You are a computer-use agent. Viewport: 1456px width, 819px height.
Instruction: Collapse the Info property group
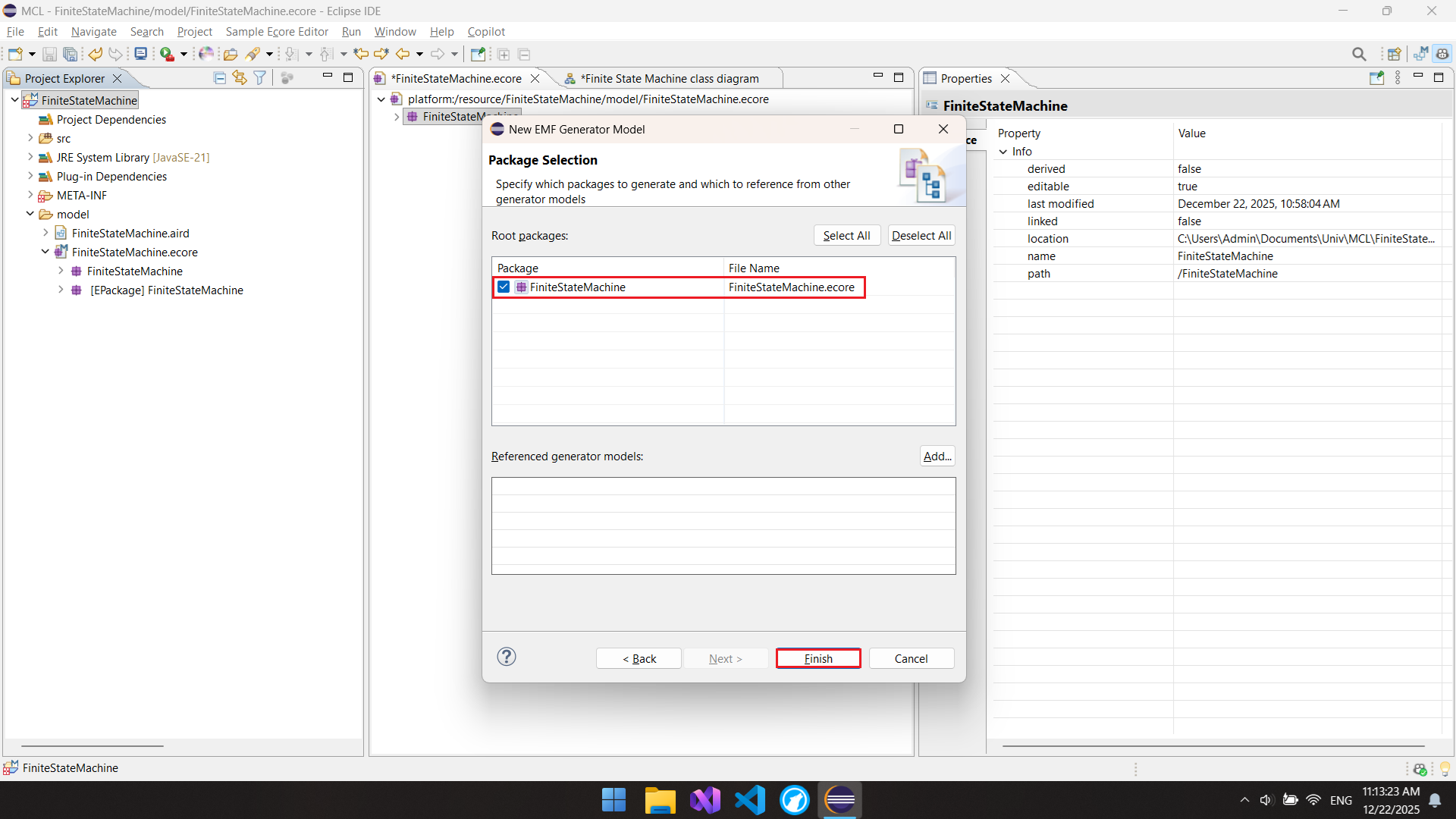[1003, 152]
